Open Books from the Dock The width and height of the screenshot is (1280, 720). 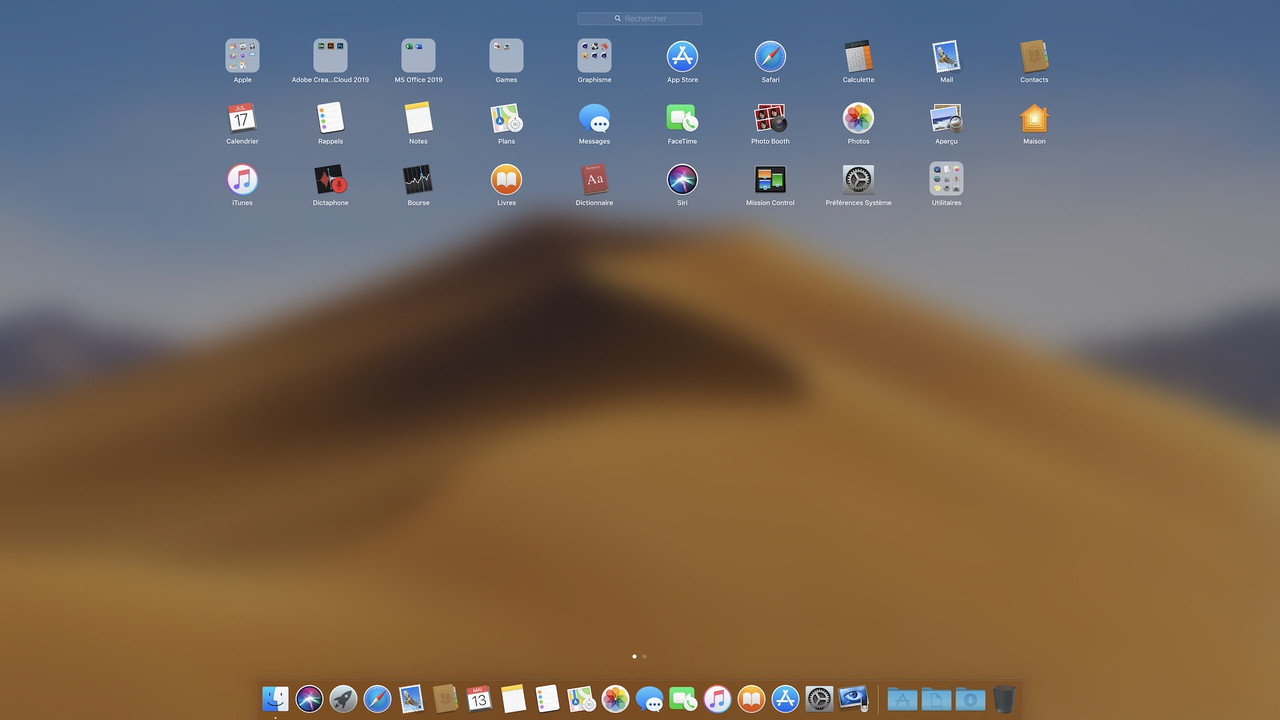tap(751, 698)
